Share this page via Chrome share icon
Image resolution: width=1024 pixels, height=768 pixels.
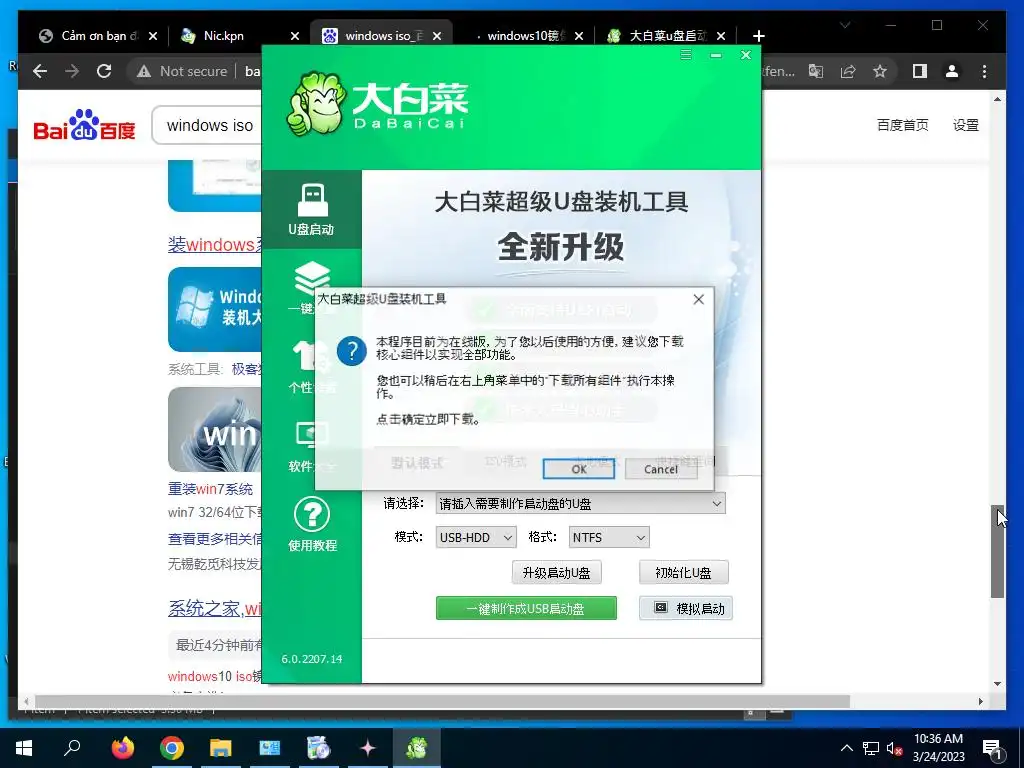848,71
